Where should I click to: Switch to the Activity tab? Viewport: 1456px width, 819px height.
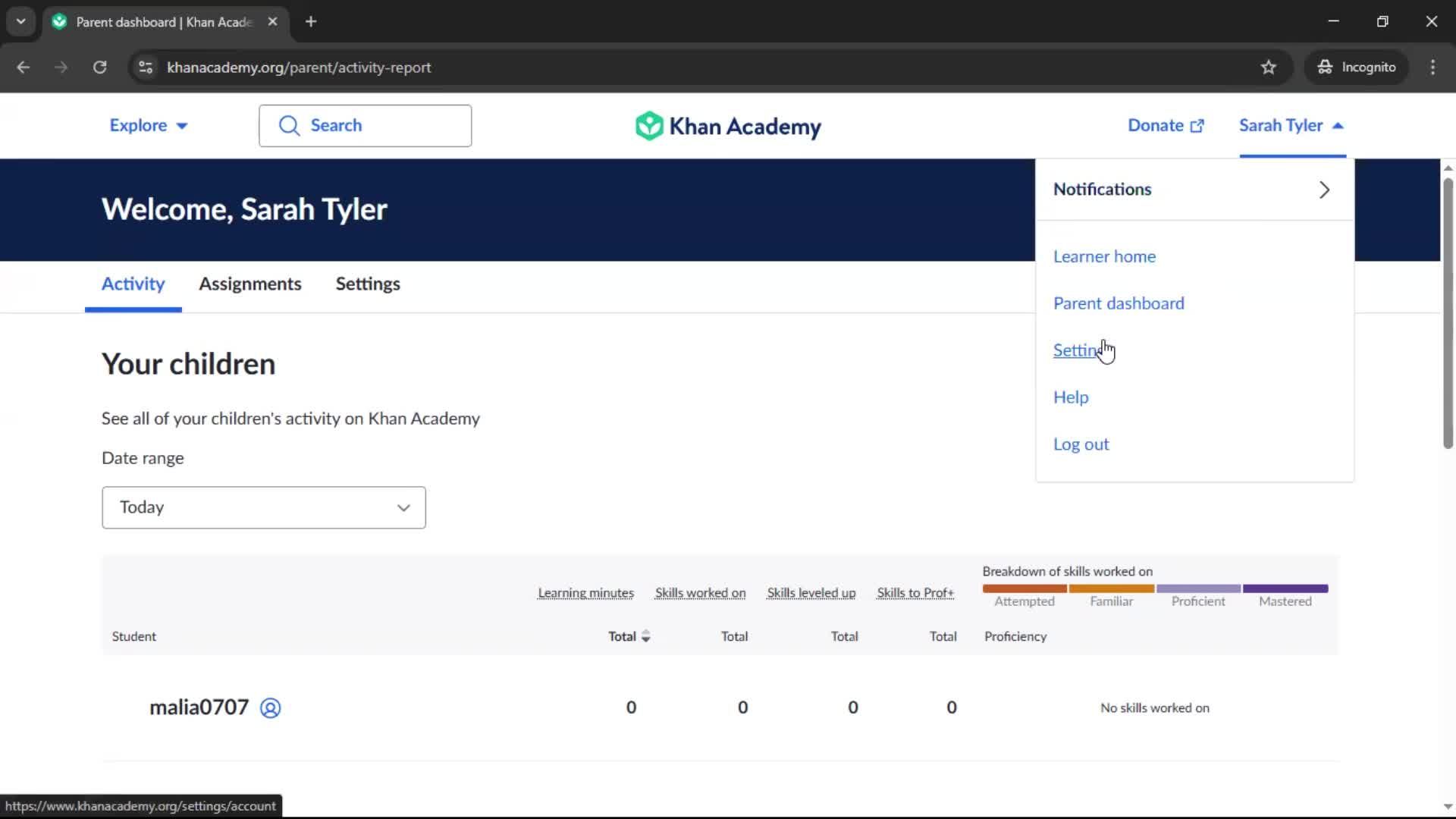click(x=133, y=284)
